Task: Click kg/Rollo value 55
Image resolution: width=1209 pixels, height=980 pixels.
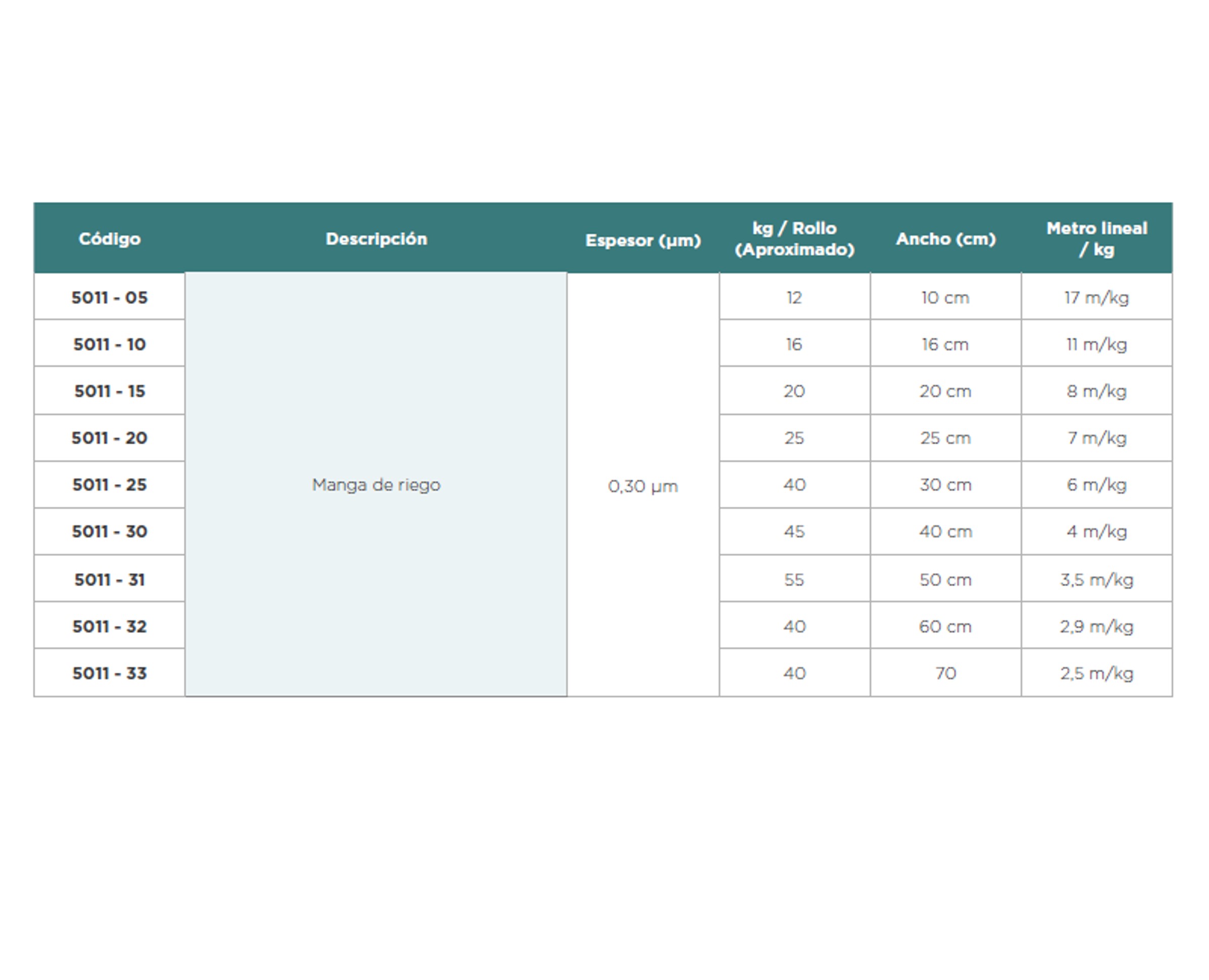Action: 794,579
